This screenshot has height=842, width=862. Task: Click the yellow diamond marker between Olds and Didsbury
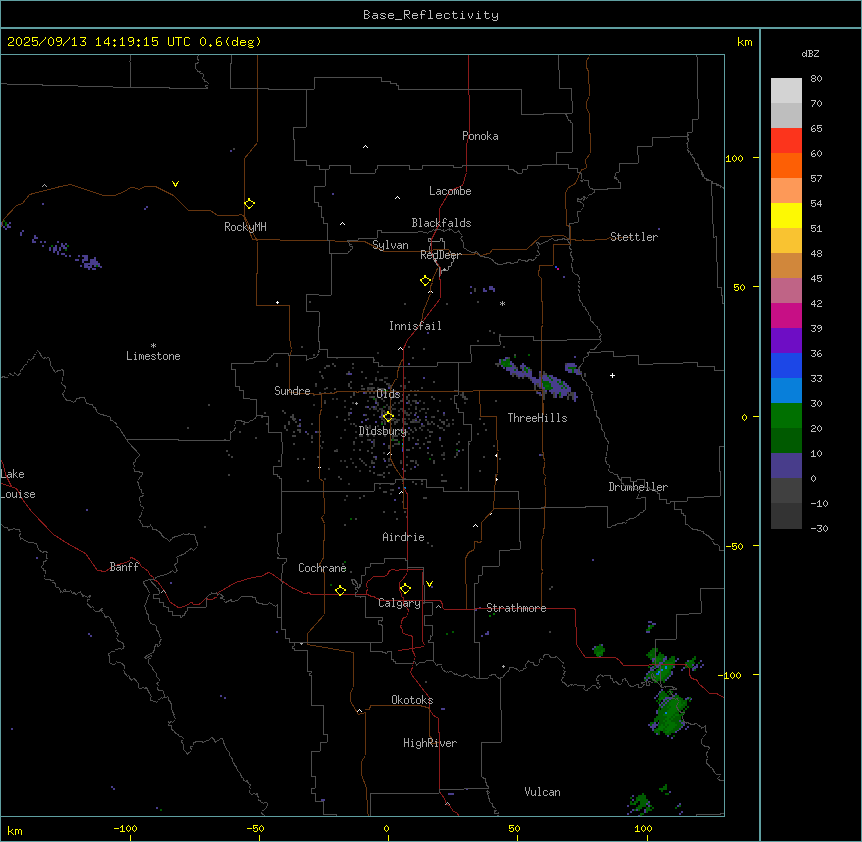[388, 417]
